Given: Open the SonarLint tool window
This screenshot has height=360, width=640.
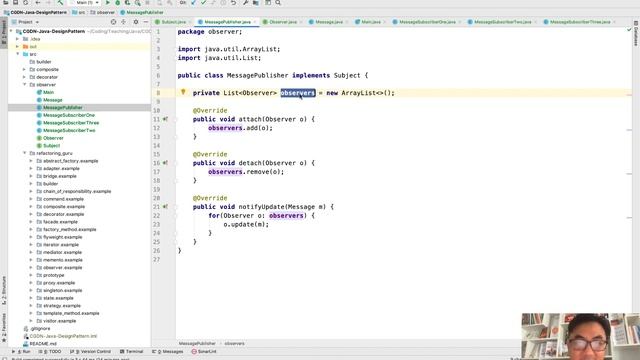Looking at the screenshot, I should click(204, 351).
